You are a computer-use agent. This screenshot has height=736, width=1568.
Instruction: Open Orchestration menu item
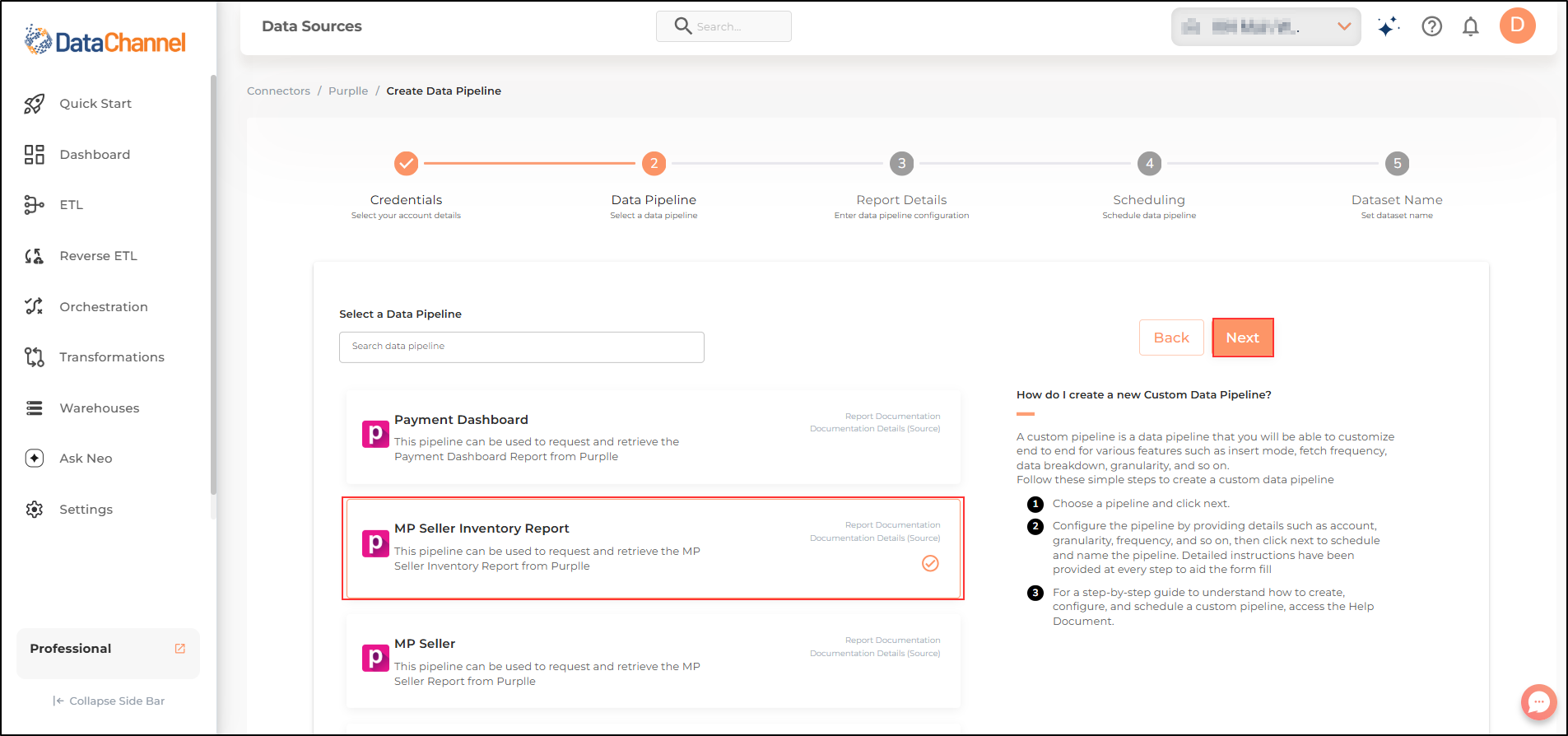104,307
